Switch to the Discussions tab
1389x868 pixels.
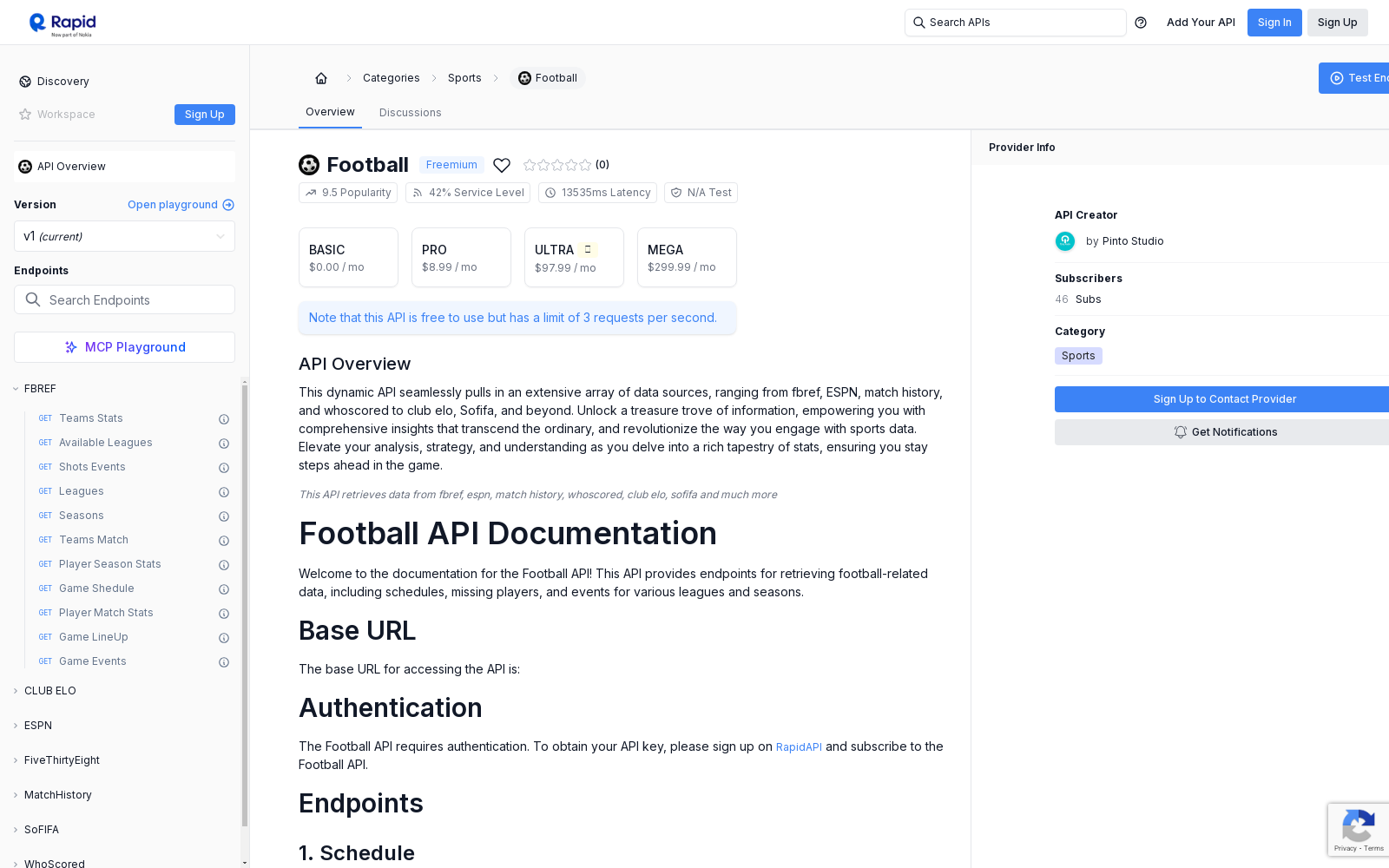(411, 113)
